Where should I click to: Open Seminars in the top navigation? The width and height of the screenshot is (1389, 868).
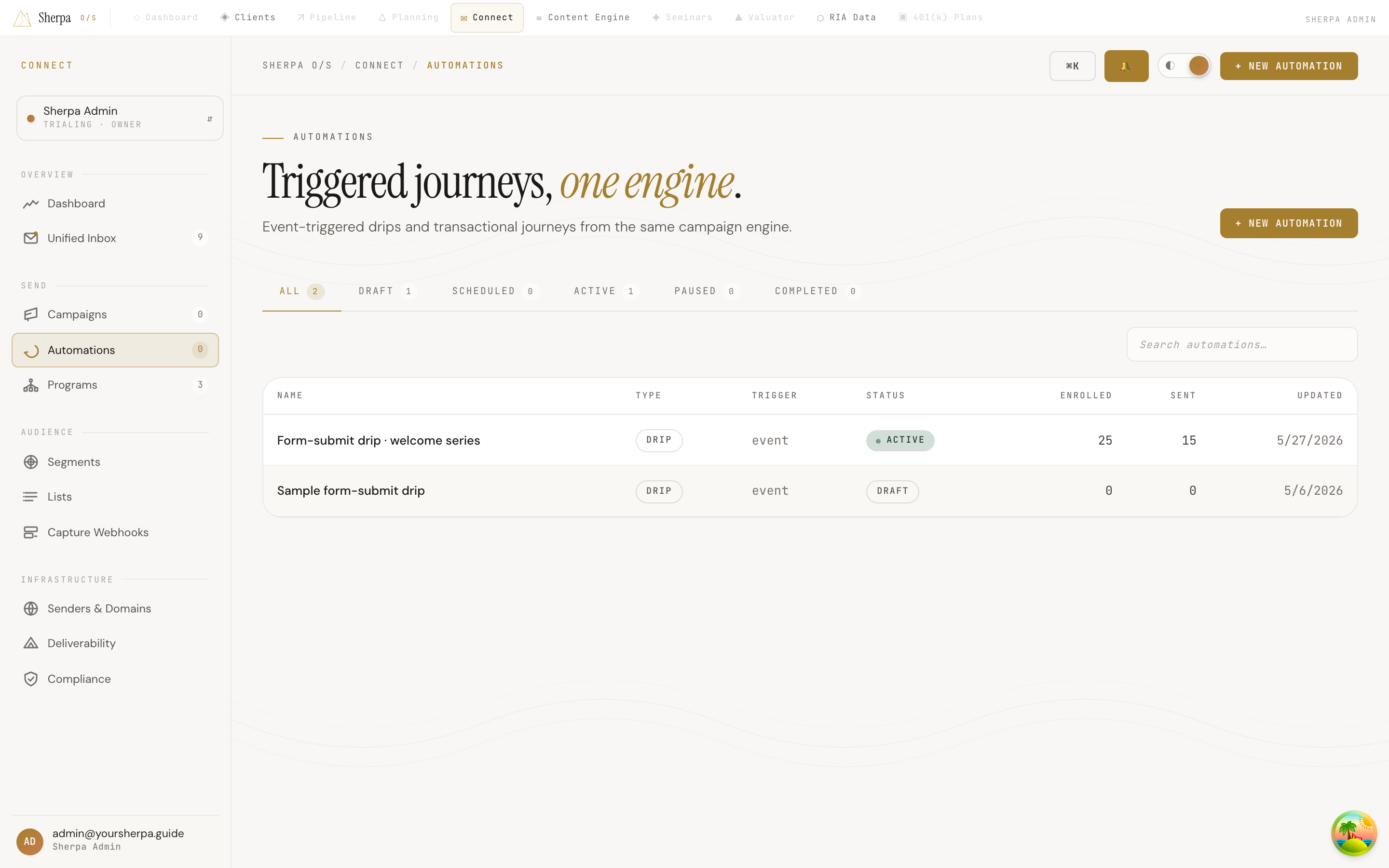pos(682,18)
